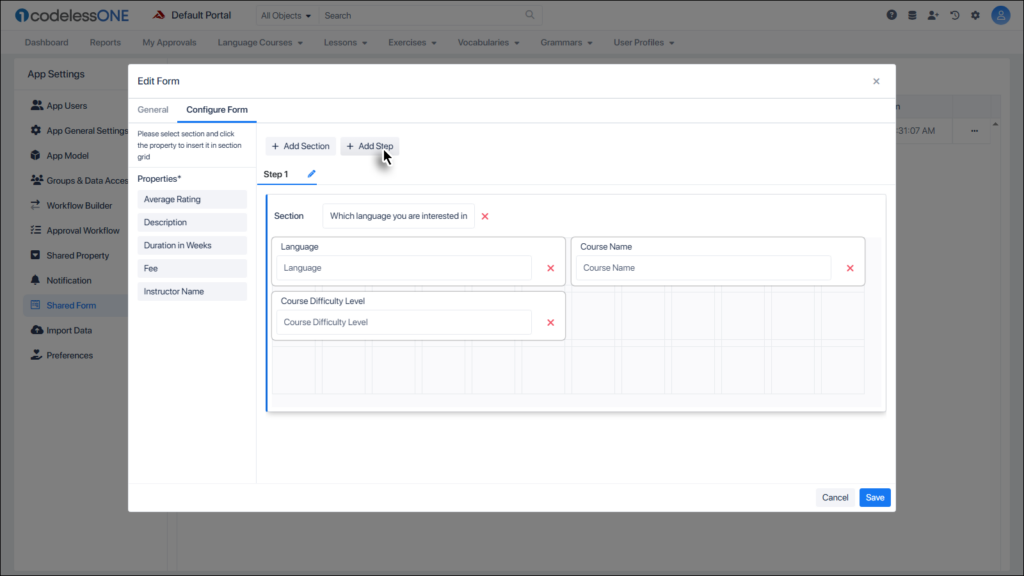
Task: Click the add user icon in header
Action: (x=933, y=15)
